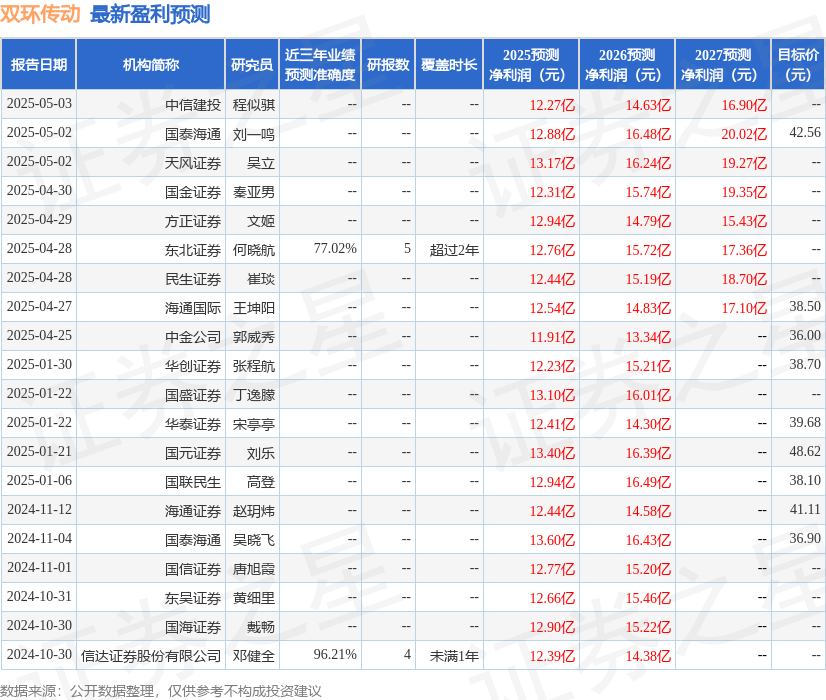
Task: Click the 最新盈利预测 heading
Action: (150, 14)
